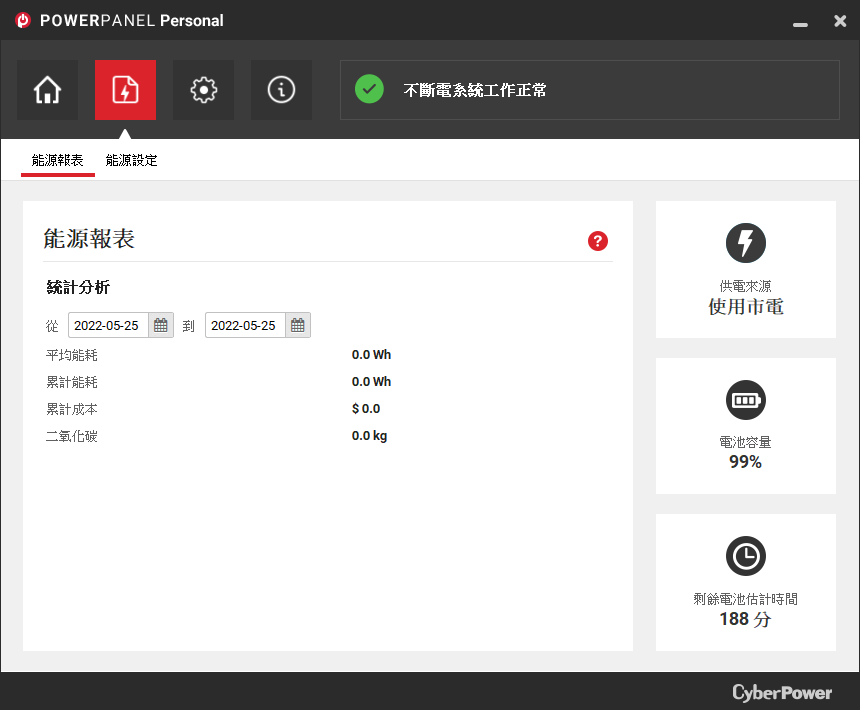Click the 供電來源 lightning bolt icon
Viewport: 860px width, 710px height.
[745, 243]
